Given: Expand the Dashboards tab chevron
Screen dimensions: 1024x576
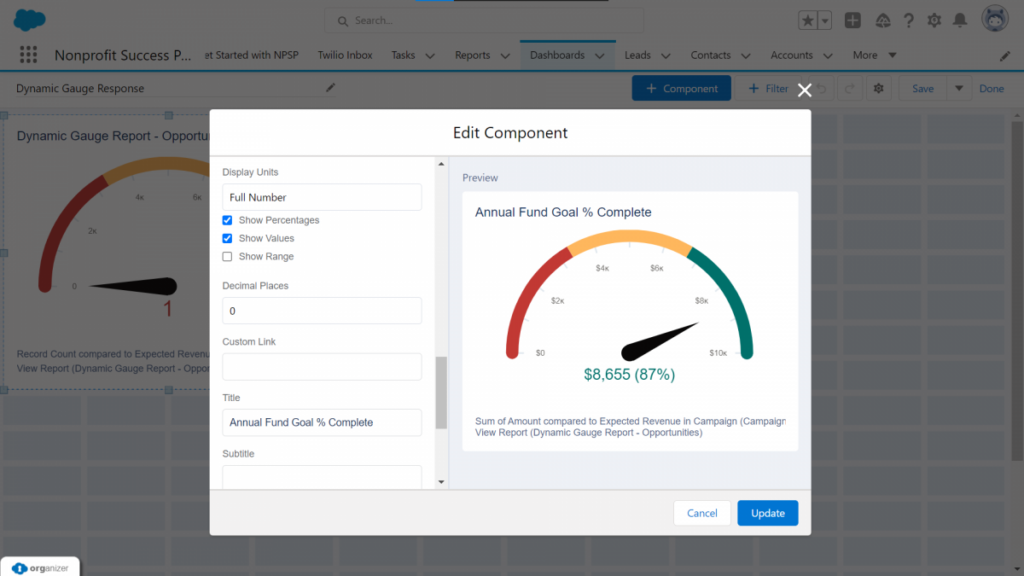Looking at the screenshot, I should tap(600, 55).
